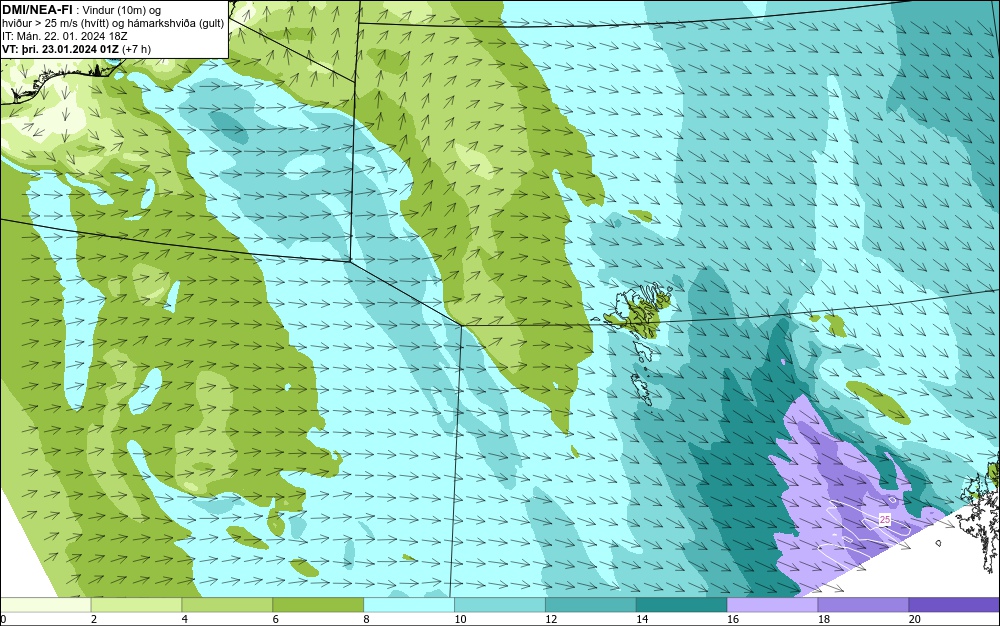
Task: Click the Faroe Islands main island group
Action: 640,310
